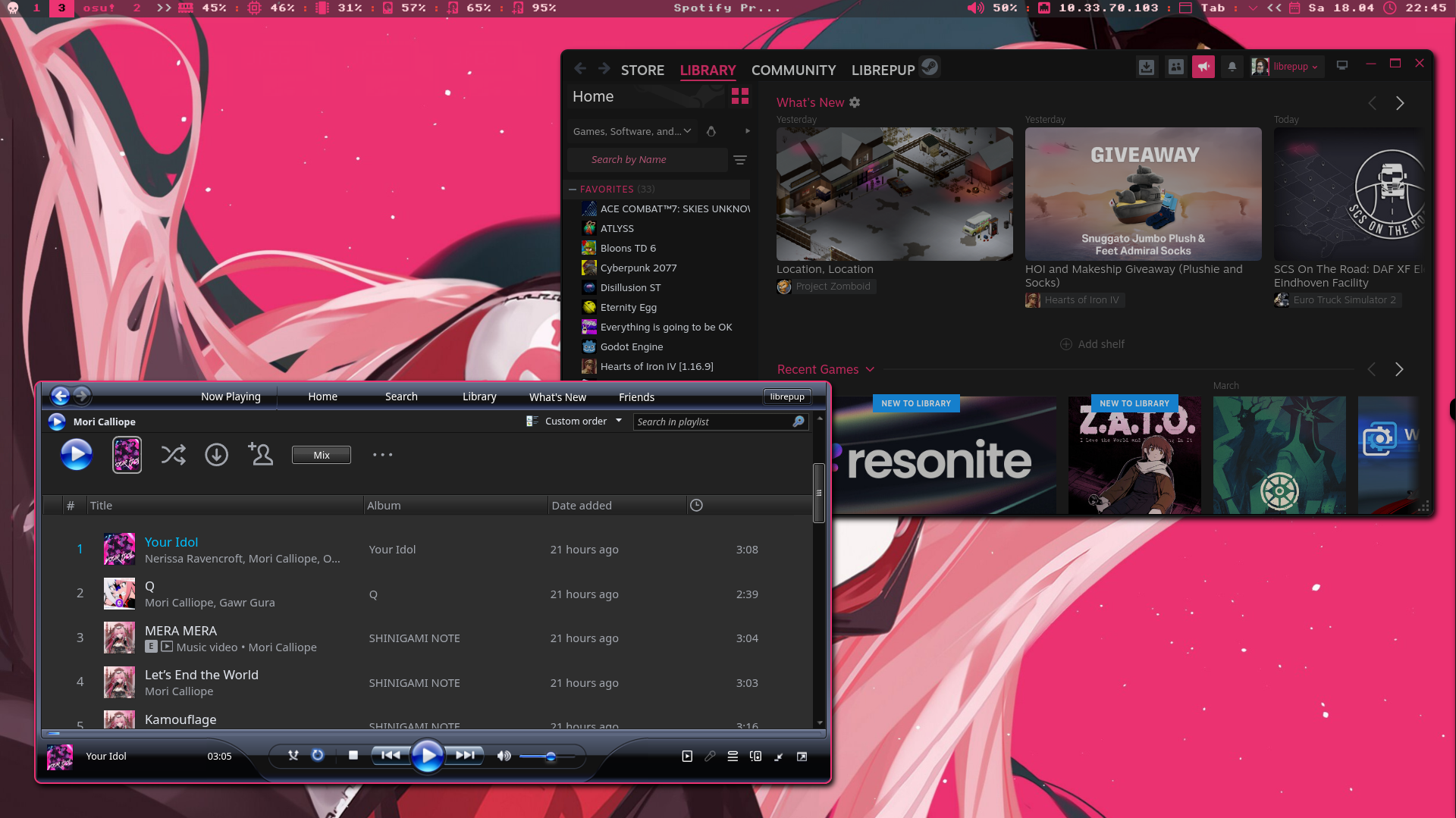Viewport: 1456px width, 818px height.
Task: Invite collaborators to the playlist
Action: pos(260,454)
